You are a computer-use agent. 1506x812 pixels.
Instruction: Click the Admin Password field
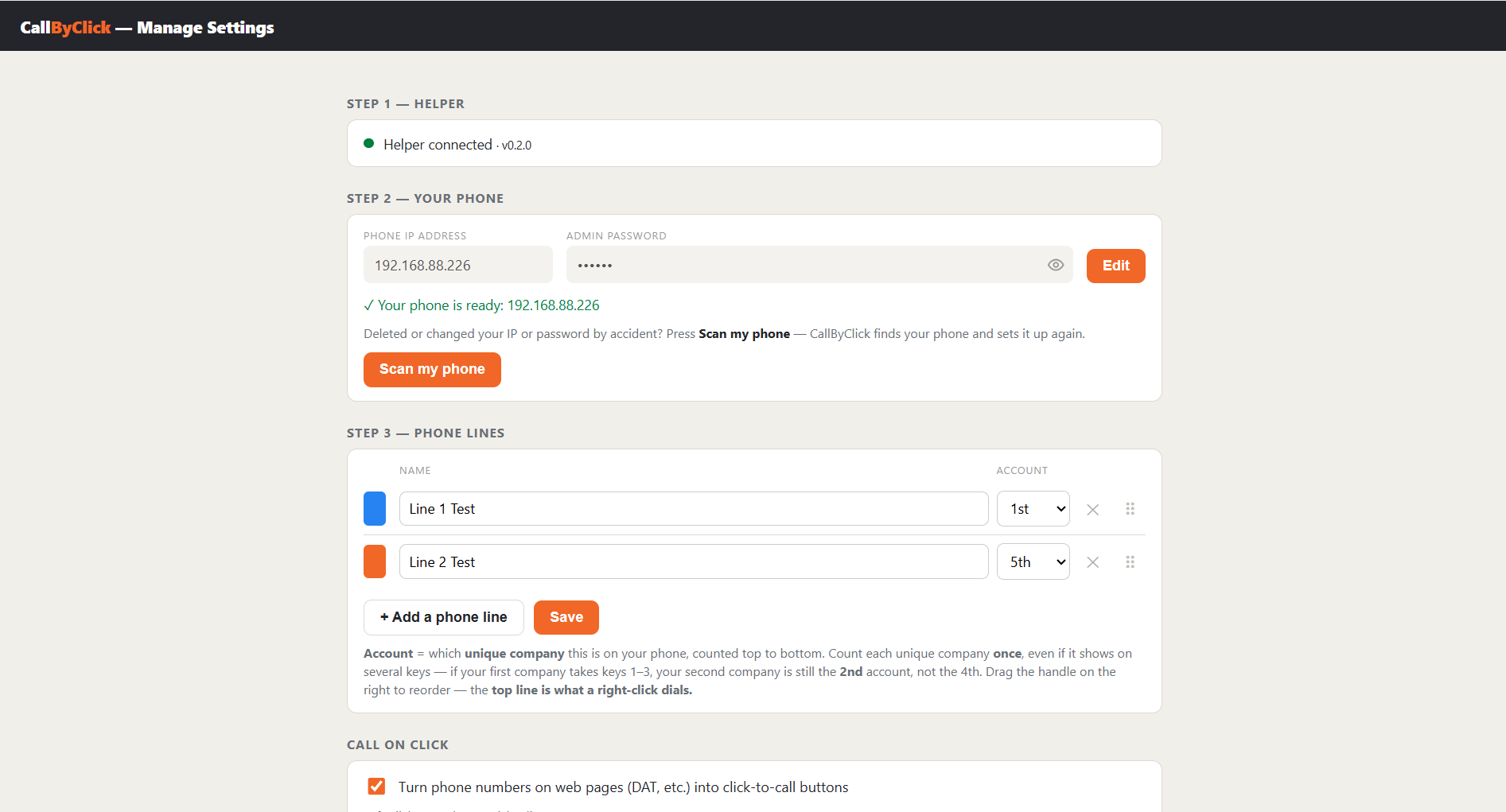pos(819,265)
